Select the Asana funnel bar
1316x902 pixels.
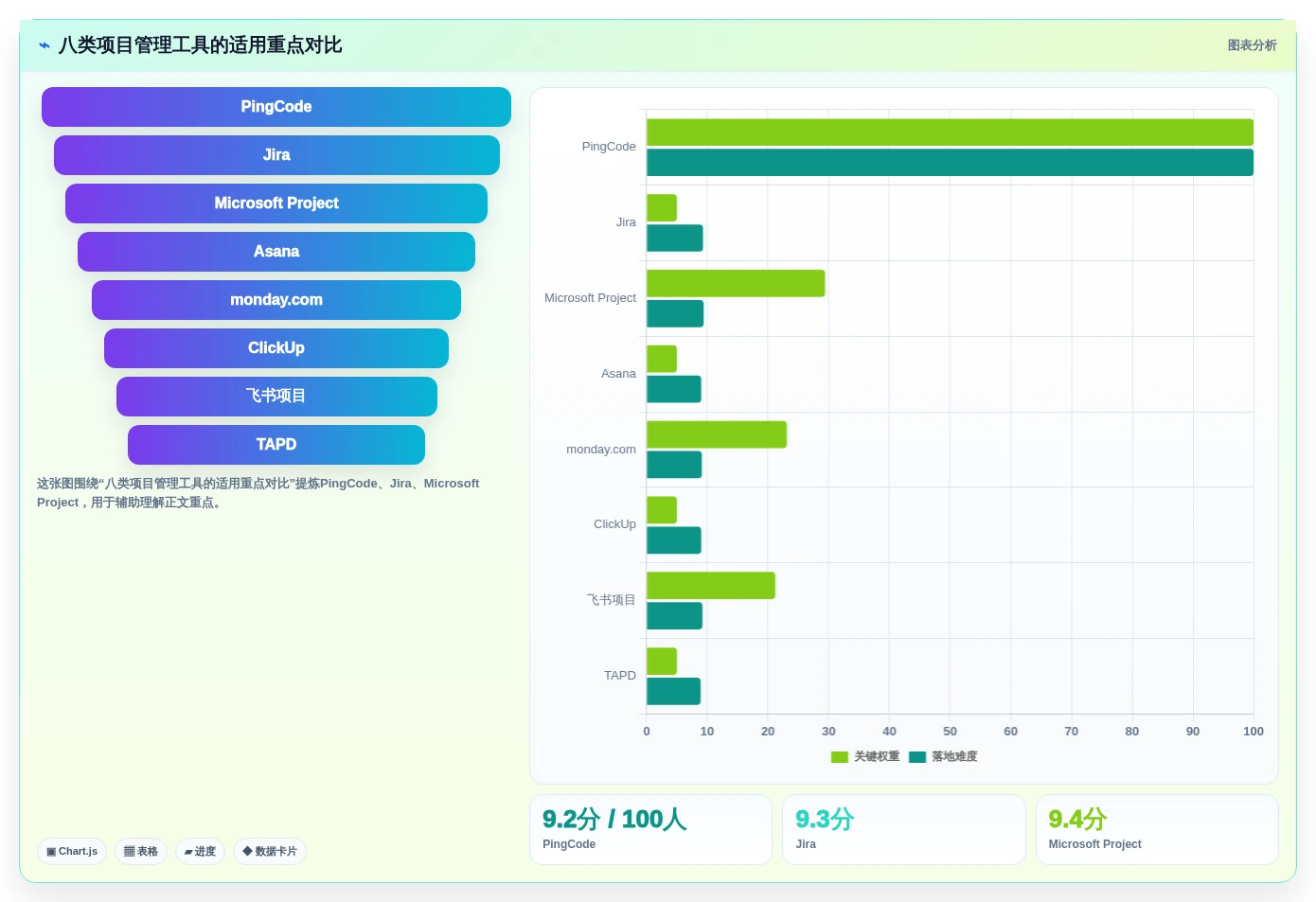point(276,252)
